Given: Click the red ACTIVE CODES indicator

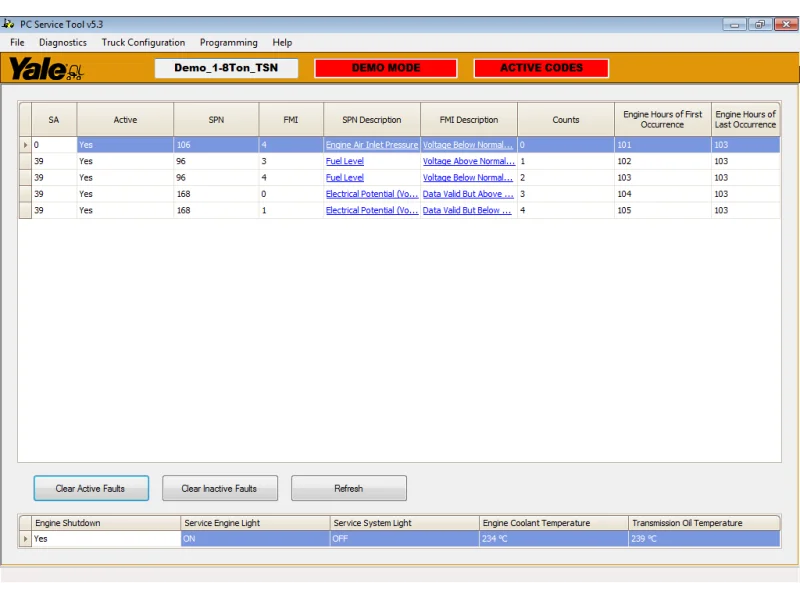Looking at the screenshot, I should [x=541, y=68].
